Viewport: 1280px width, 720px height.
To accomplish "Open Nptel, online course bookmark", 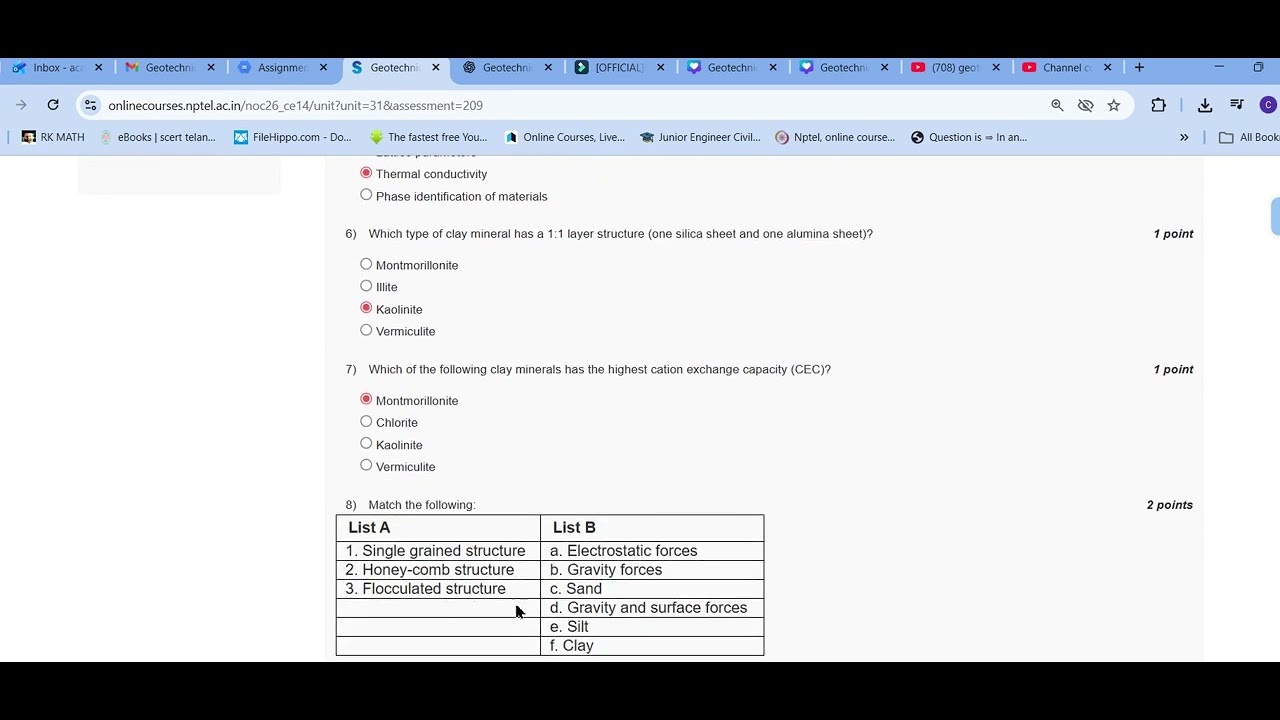I will tap(835, 137).
